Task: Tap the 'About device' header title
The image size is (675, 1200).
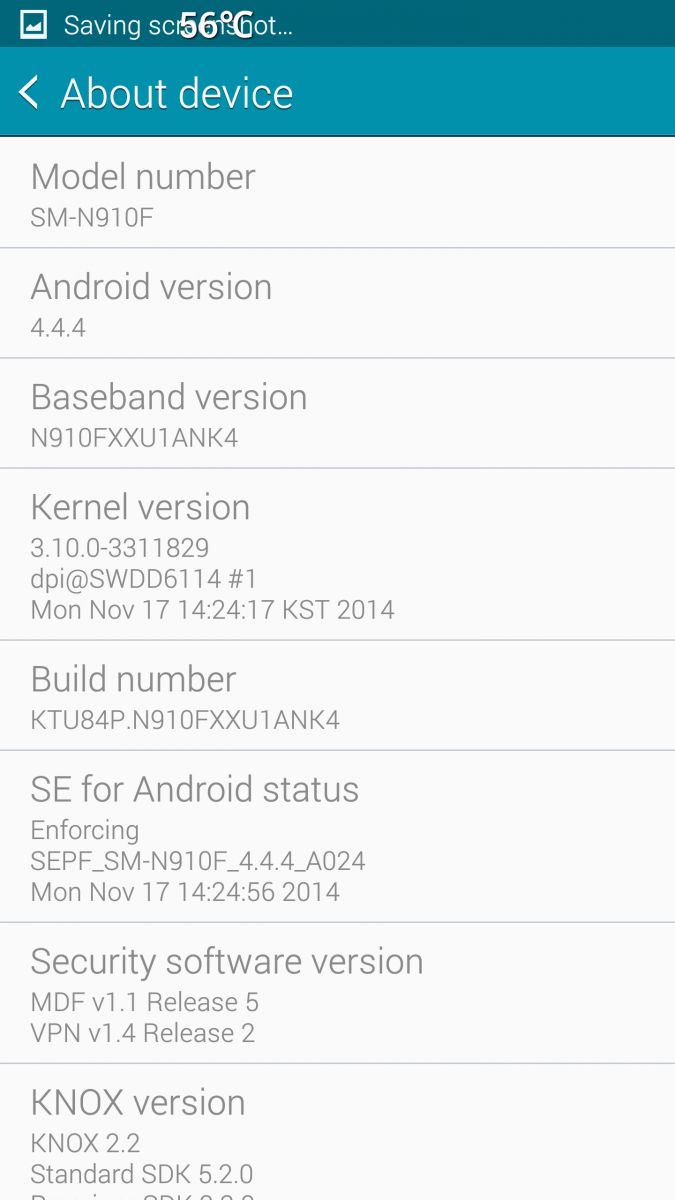Action: 177,93
